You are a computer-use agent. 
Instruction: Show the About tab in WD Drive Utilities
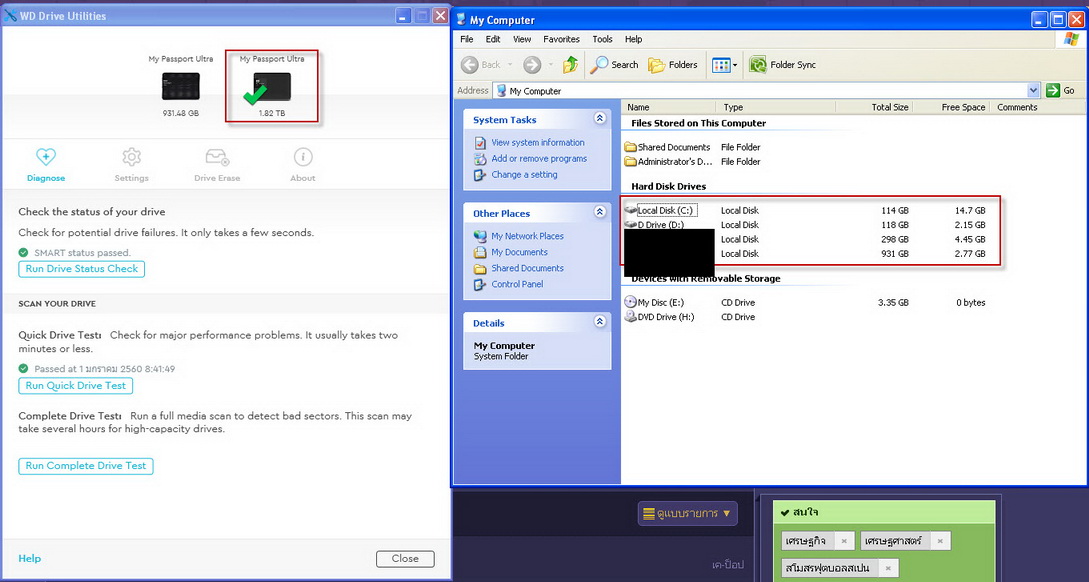(x=303, y=165)
